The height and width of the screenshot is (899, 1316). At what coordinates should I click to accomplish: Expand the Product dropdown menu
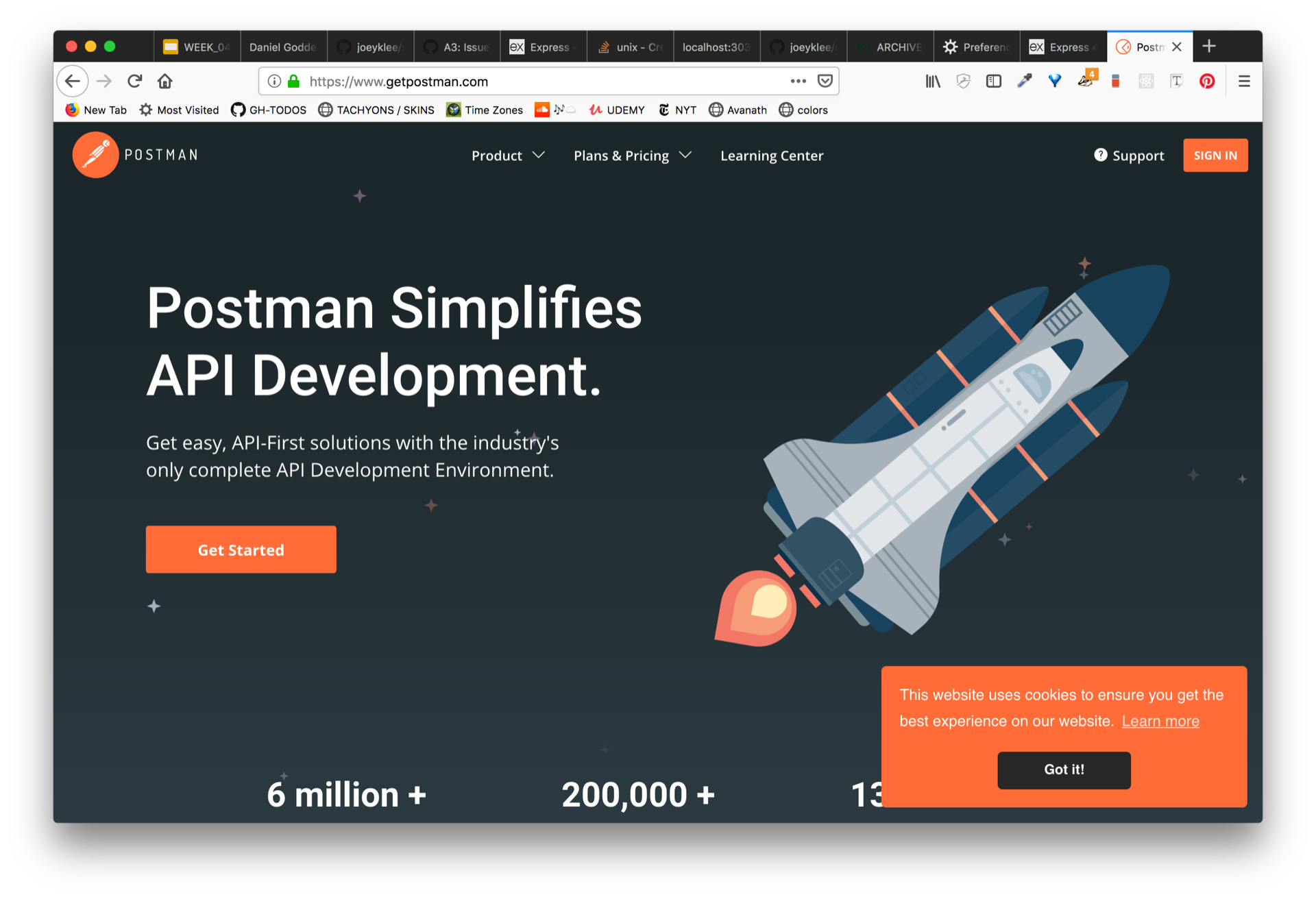click(x=508, y=156)
